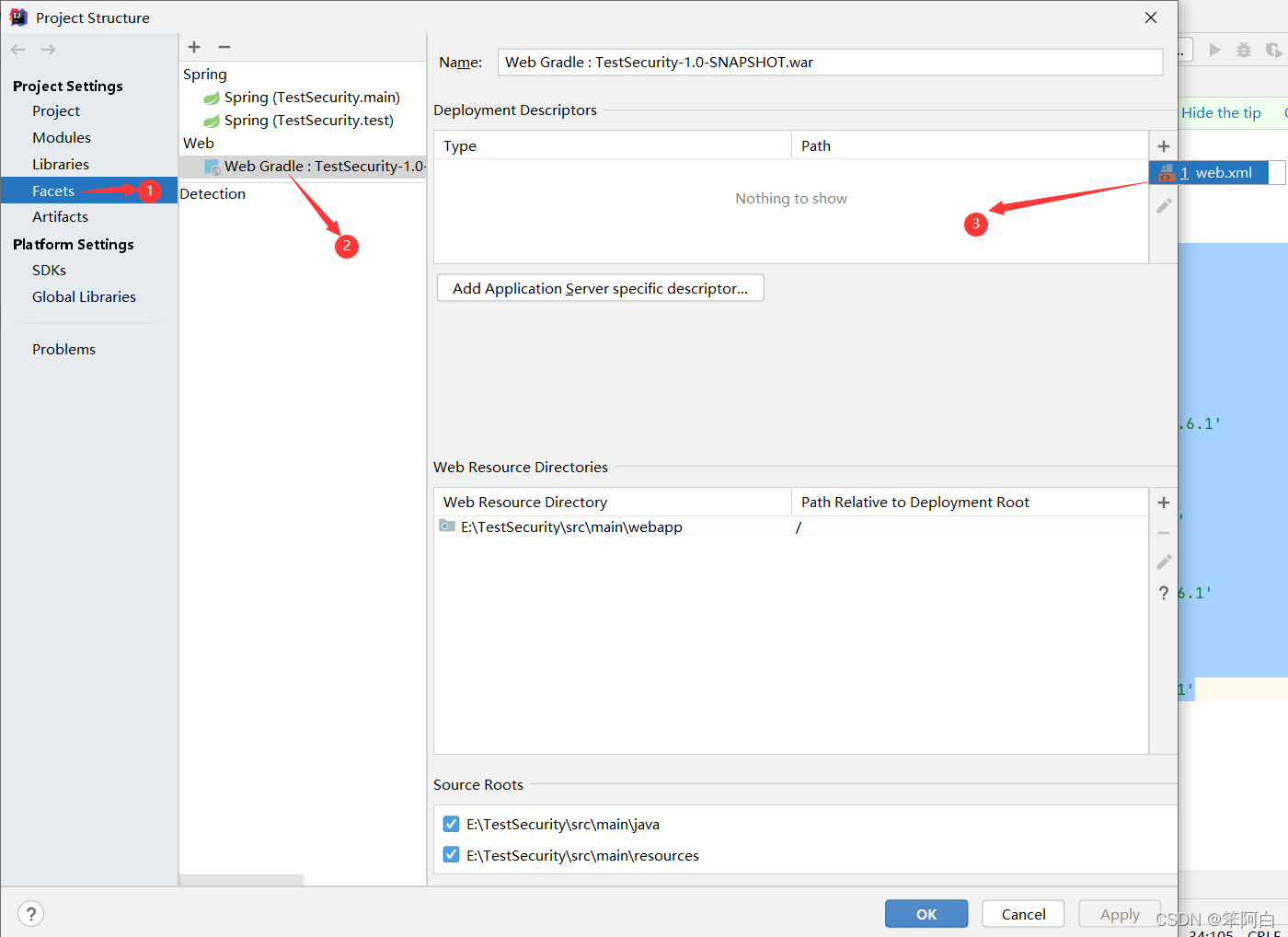This screenshot has height=937, width=1288.
Task: Click the Apply button
Action: tap(1120, 914)
